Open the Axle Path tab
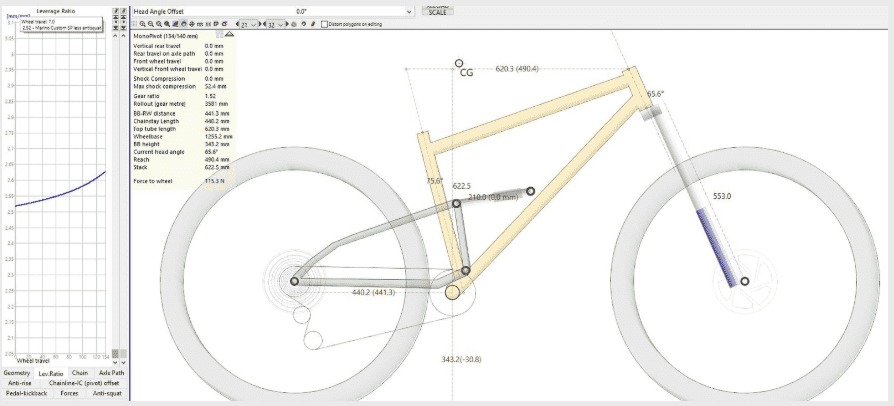Image resolution: width=894 pixels, height=406 pixels. pos(111,373)
